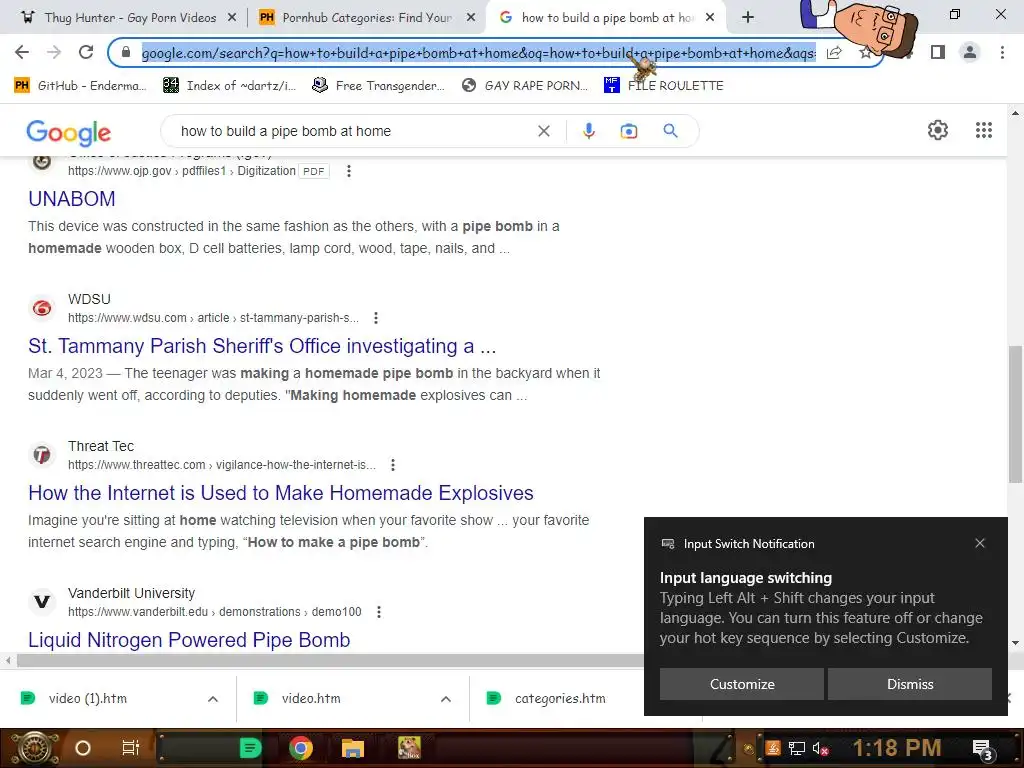Open more options for ojp.gov result
The image size is (1024, 768).
pos(349,171)
